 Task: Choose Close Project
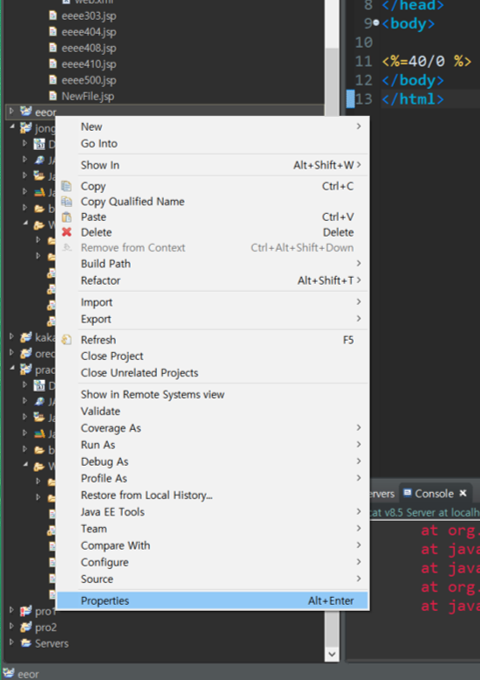tap(212, 356)
